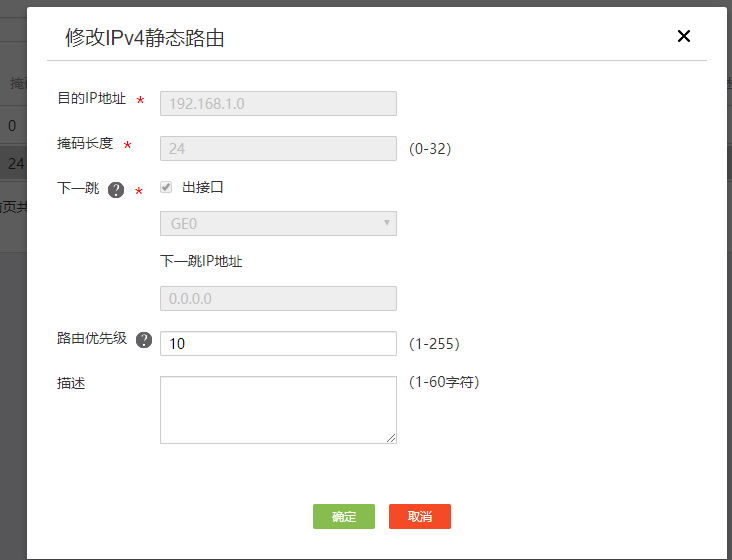The image size is (732, 560).
Task: Click the 描述 textarea resize grip
Action: pos(391,438)
